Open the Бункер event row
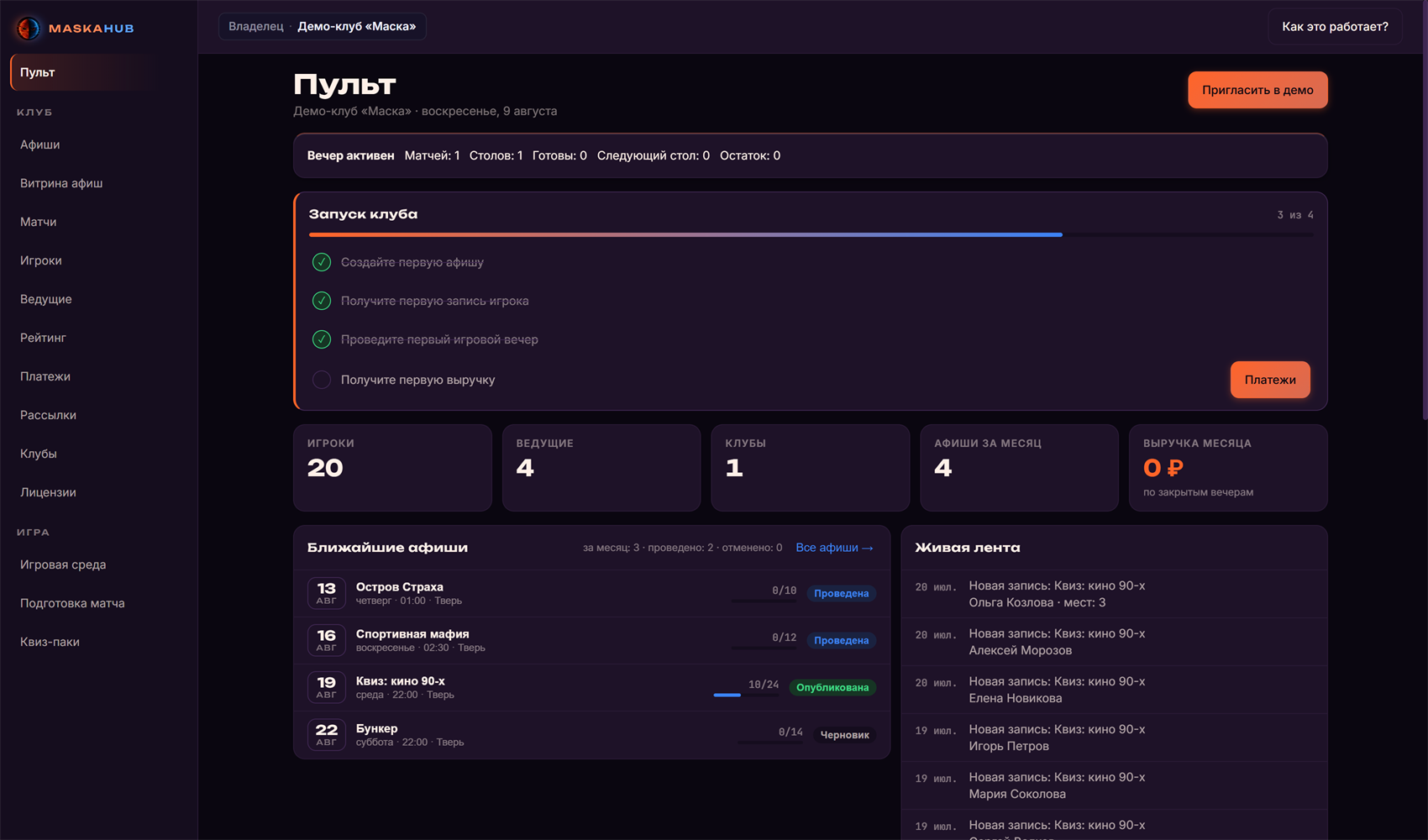Image resolution: width=1428 pixels, height=840 pixels. 591,734
